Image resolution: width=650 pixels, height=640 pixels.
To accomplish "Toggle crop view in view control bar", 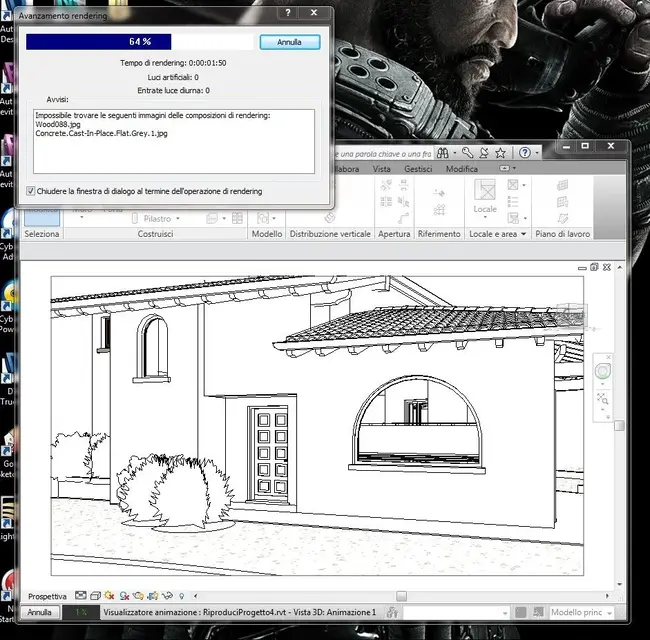I will (x=138, y=596).
